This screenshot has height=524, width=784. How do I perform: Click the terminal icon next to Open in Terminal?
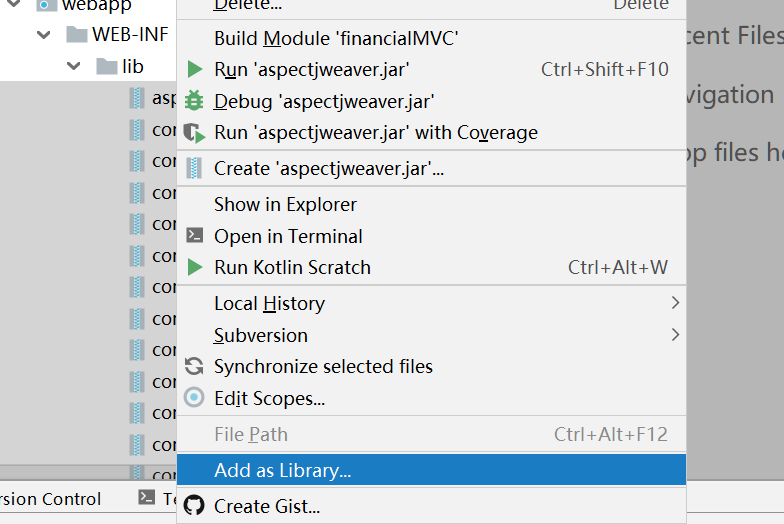194,236
